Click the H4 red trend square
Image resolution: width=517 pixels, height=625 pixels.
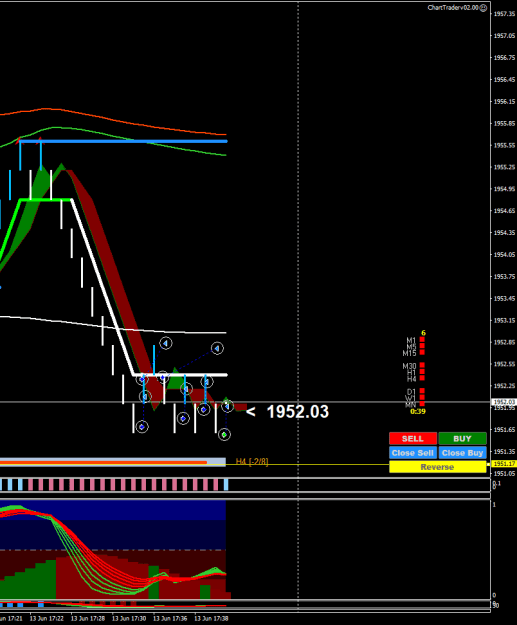coord(422,378)
